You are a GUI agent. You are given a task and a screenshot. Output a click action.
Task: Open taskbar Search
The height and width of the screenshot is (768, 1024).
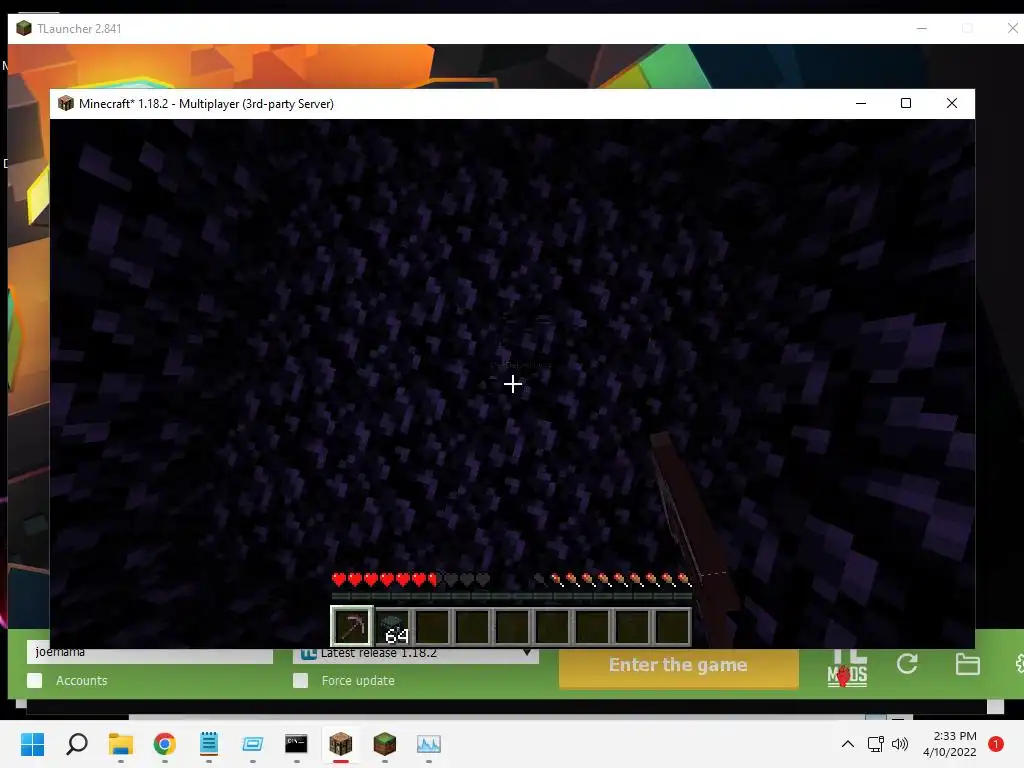(77, 744)
